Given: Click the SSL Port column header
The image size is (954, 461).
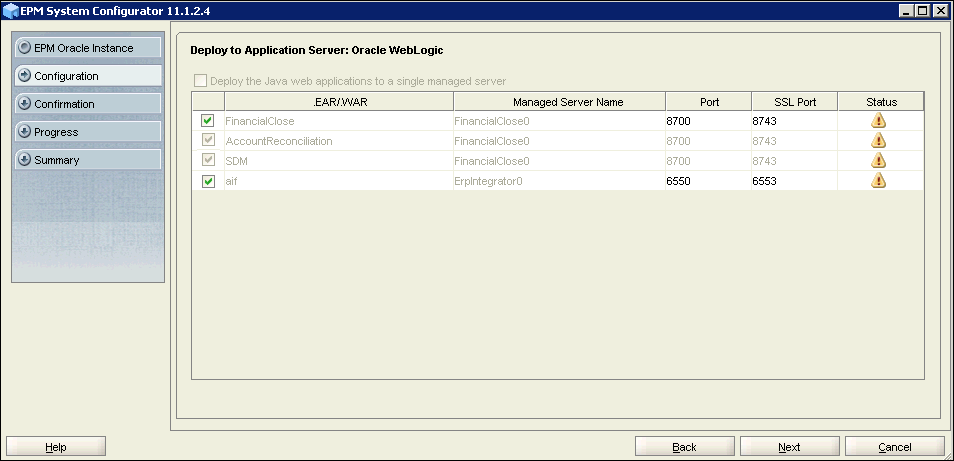Looking at the screenshot, I should coord(795,102).
